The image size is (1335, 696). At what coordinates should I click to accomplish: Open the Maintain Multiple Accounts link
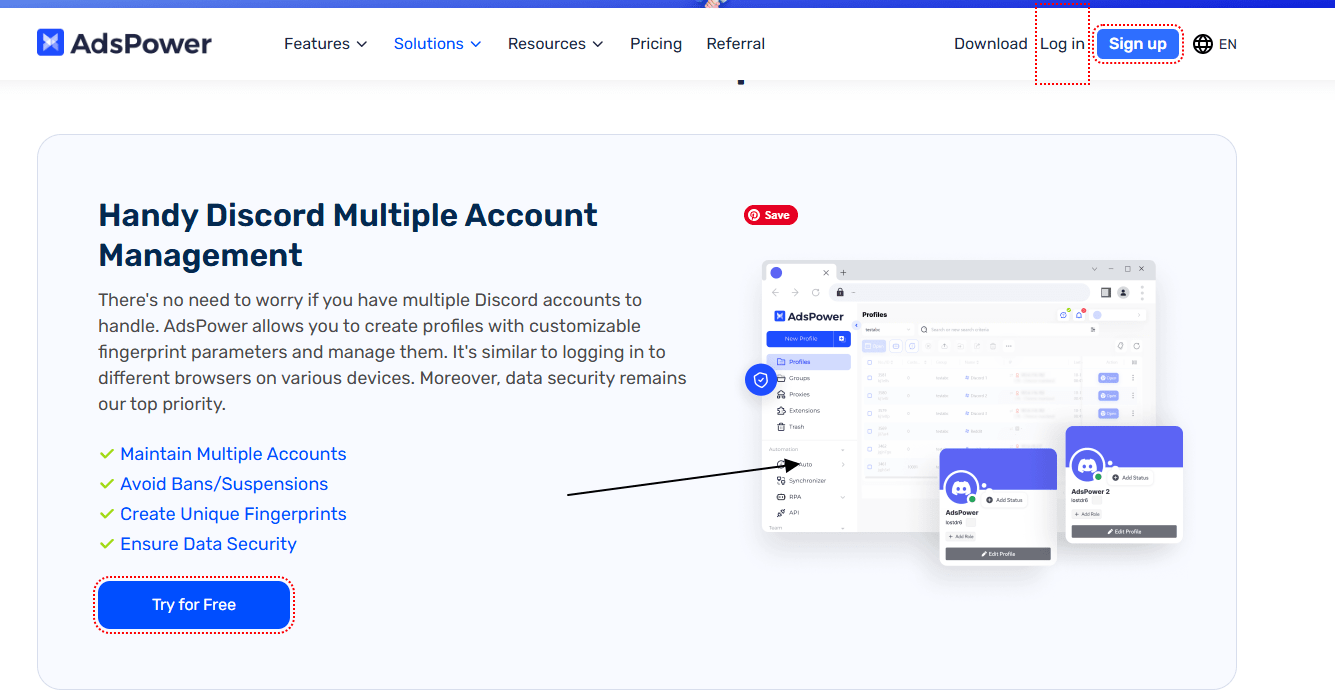[233, 454]
